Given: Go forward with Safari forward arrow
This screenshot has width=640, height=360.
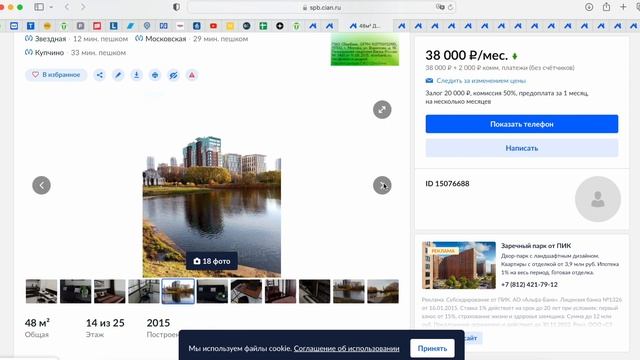Looking at the screenshot, I should coord(83,7).
